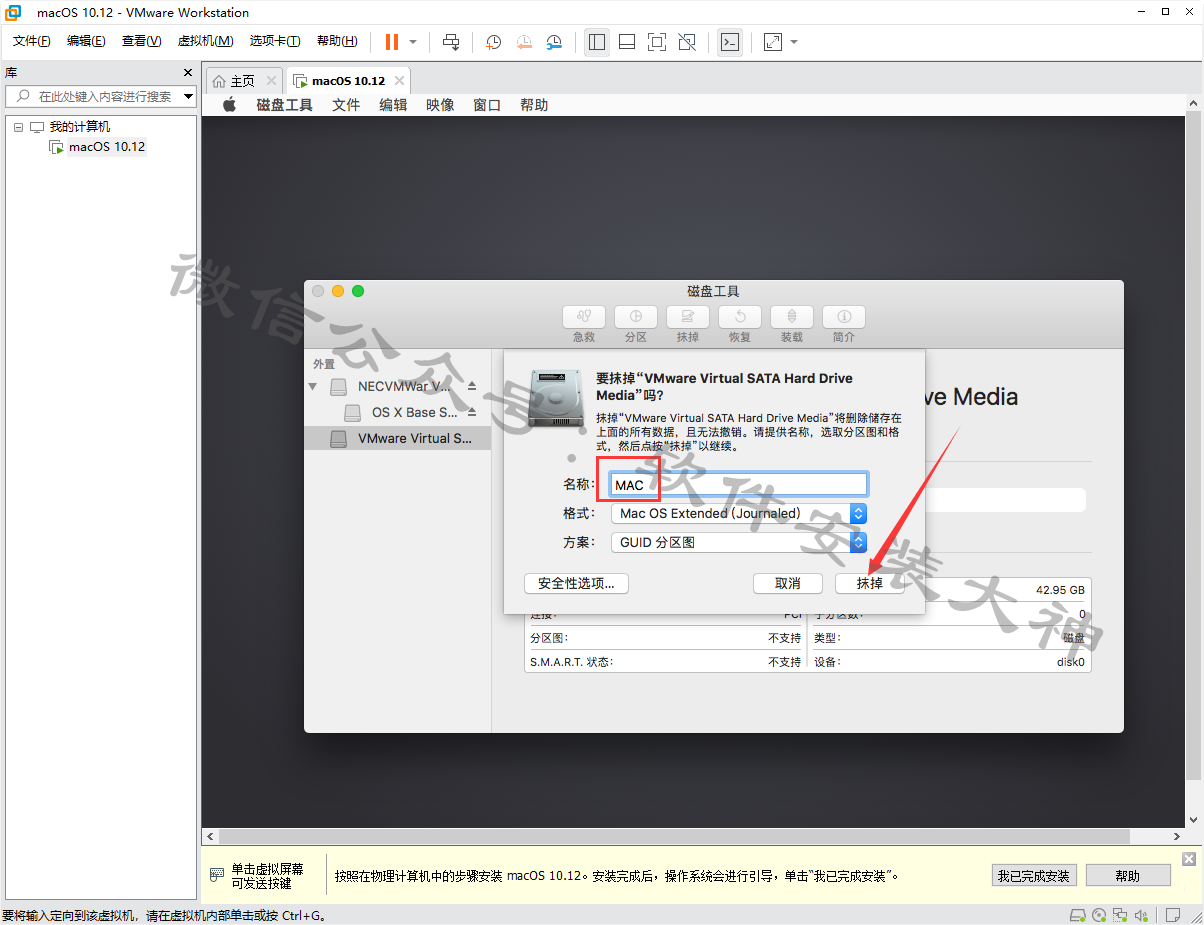The height and width of the screenshot is (925, 1204).
Task: Open macOS 窗口 menu
Action: coord(487,105)
